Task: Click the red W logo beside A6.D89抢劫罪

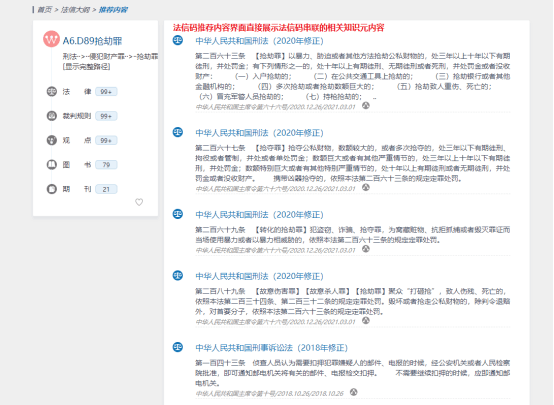Action: coord(51,39)
